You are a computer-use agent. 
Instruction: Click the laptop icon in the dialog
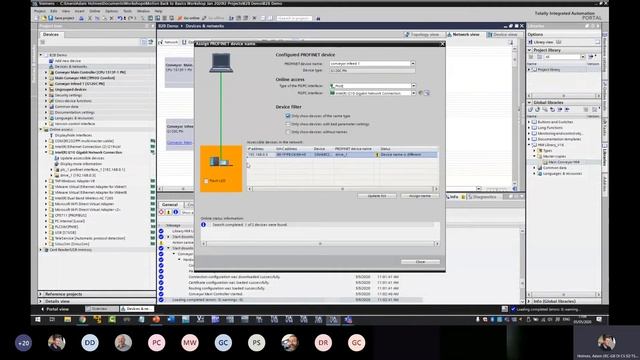(x=221, y=63)
